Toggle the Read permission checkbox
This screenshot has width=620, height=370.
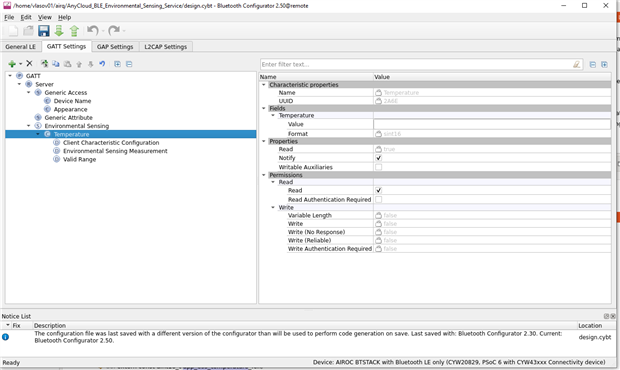coord(378,190)
